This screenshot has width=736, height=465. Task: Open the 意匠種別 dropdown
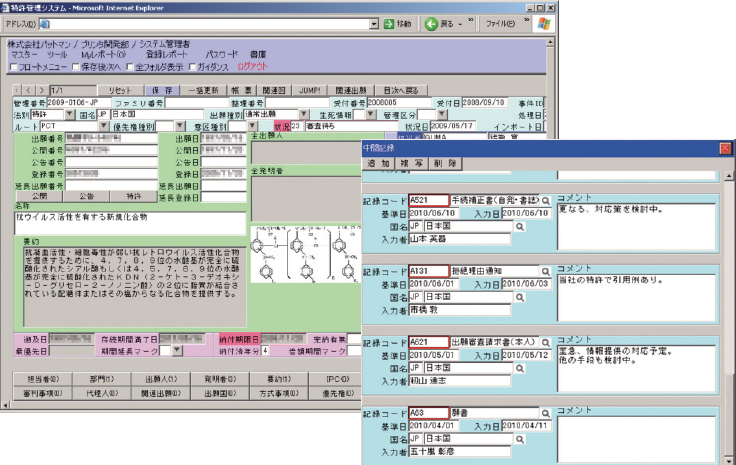click(x=253, y=126)
